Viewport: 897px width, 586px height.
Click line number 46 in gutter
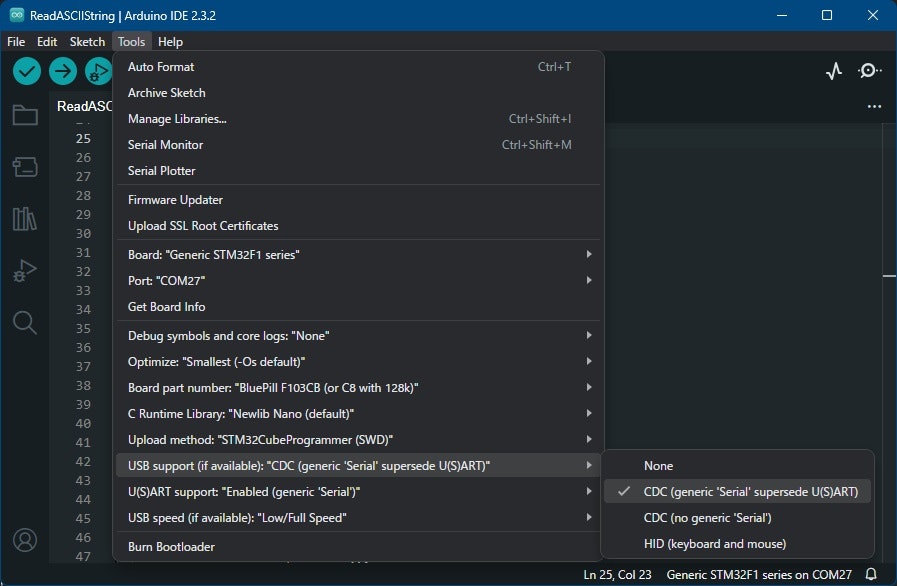coord(83,537)
